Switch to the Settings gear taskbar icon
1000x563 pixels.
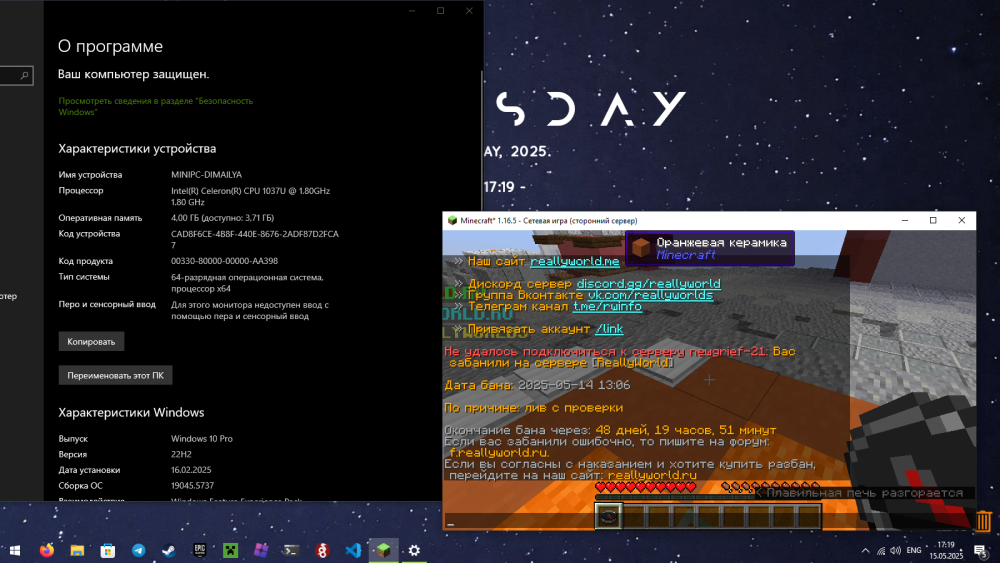[x=414, y=550]
